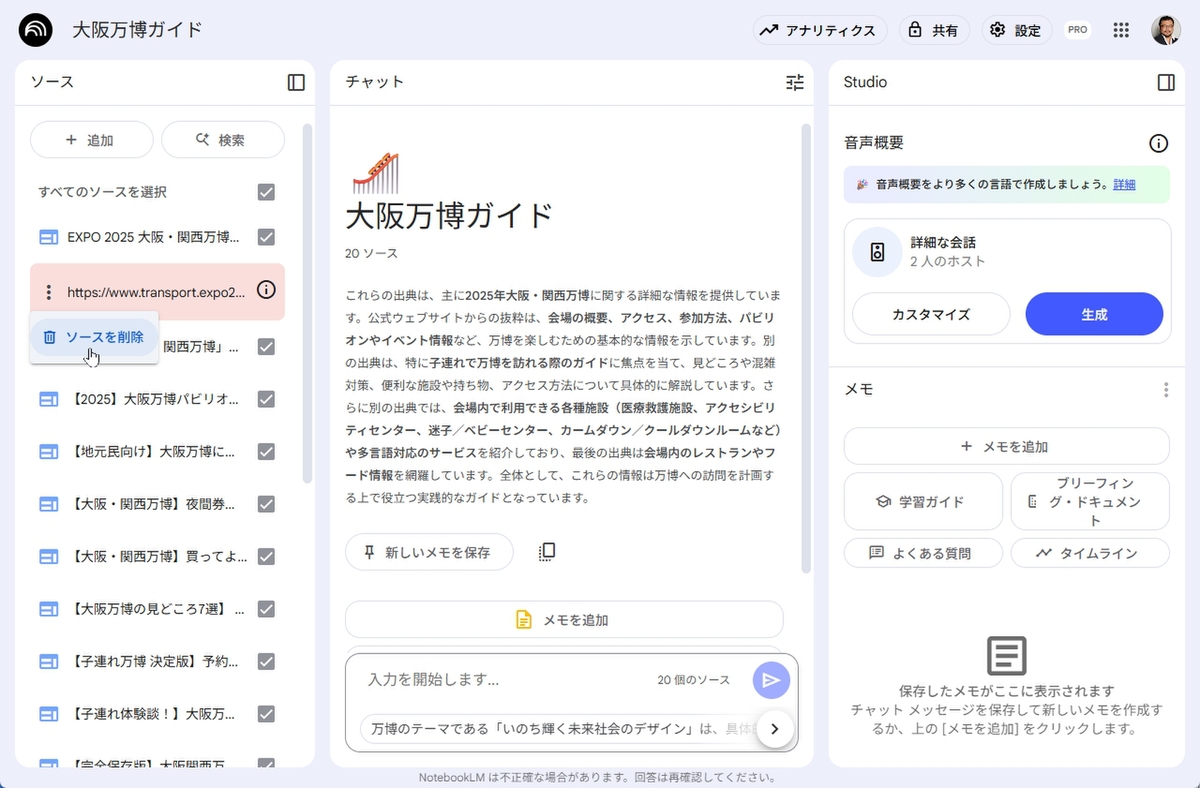The width and height of the screenshot is (1200, 788).
Task: Click the 大阪万博ガイド notebook title in header
Action: (137, 30)
